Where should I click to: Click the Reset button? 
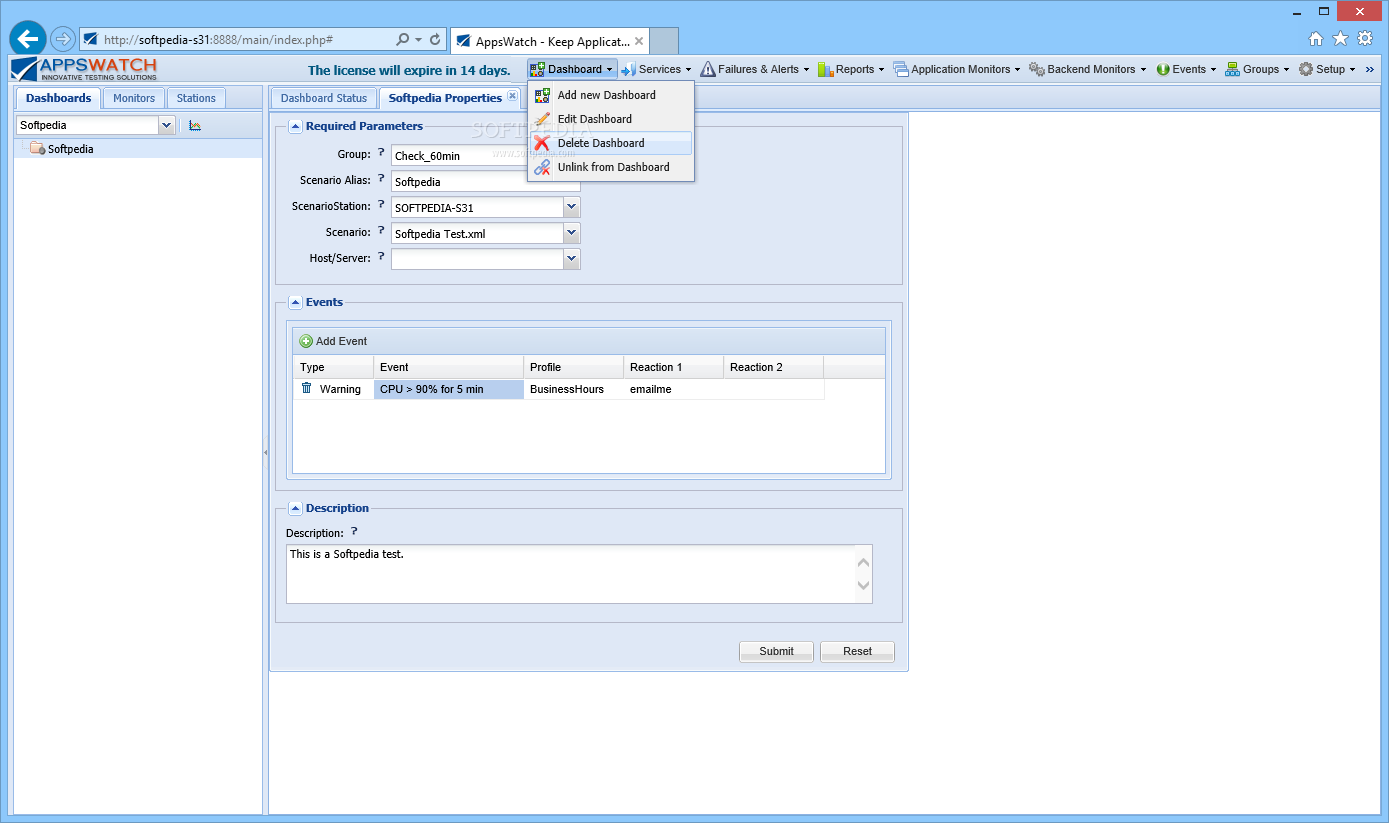point(857,651)
